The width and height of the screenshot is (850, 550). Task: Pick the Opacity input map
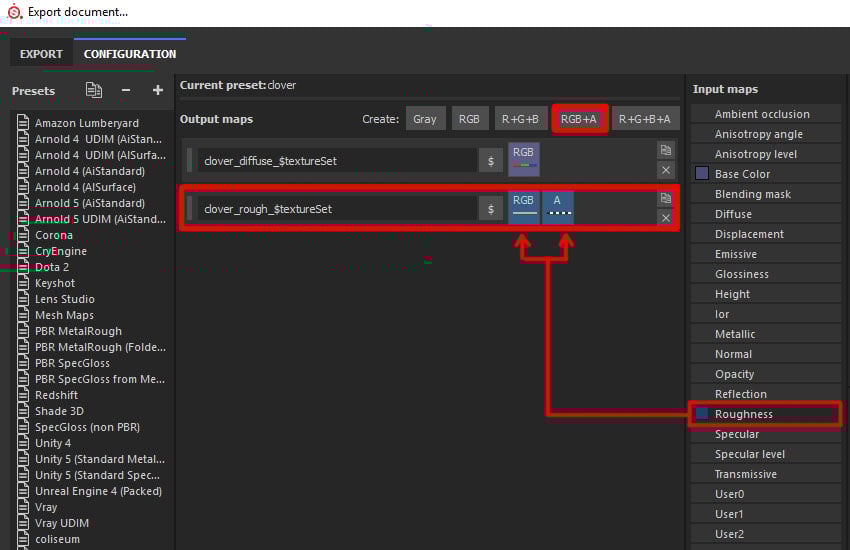tap(766, 374)
